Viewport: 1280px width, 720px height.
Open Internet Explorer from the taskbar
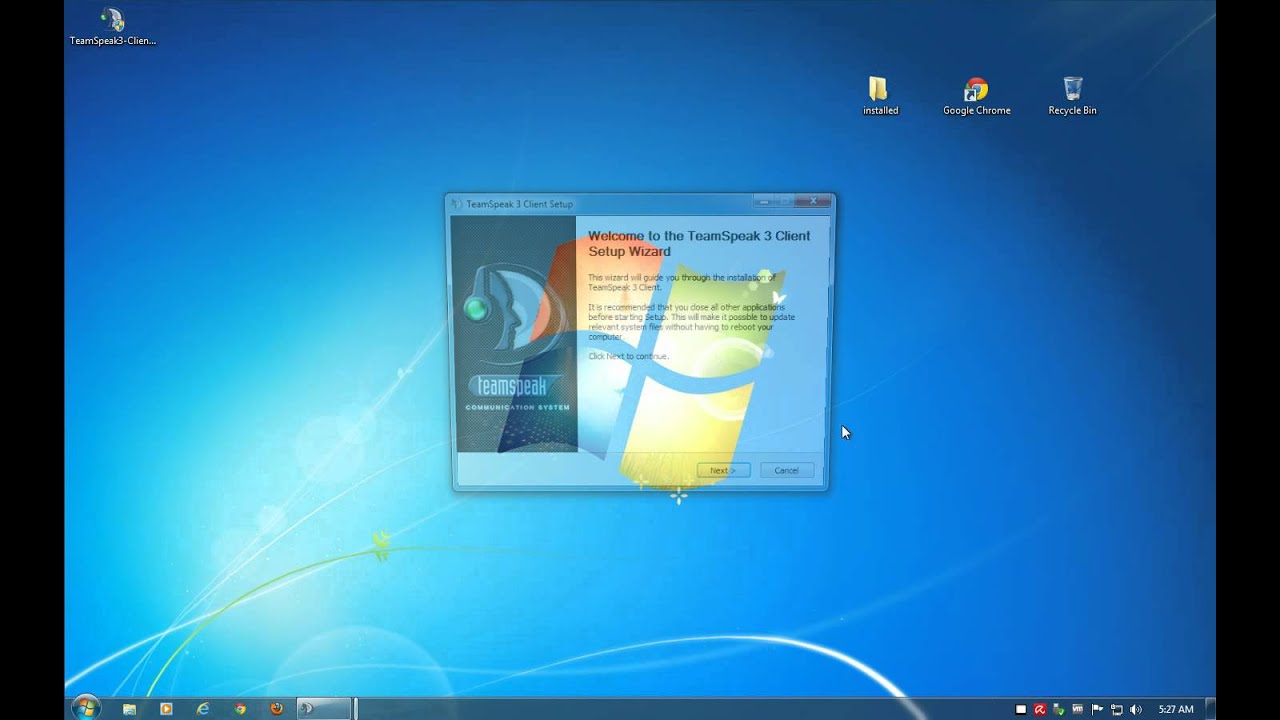tap(203, 709)
